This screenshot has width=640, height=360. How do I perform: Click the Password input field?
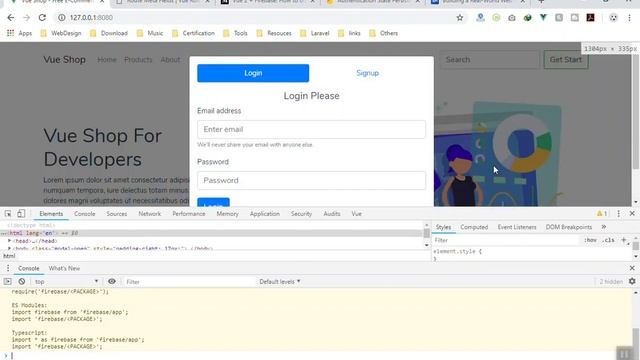[311, 180]
